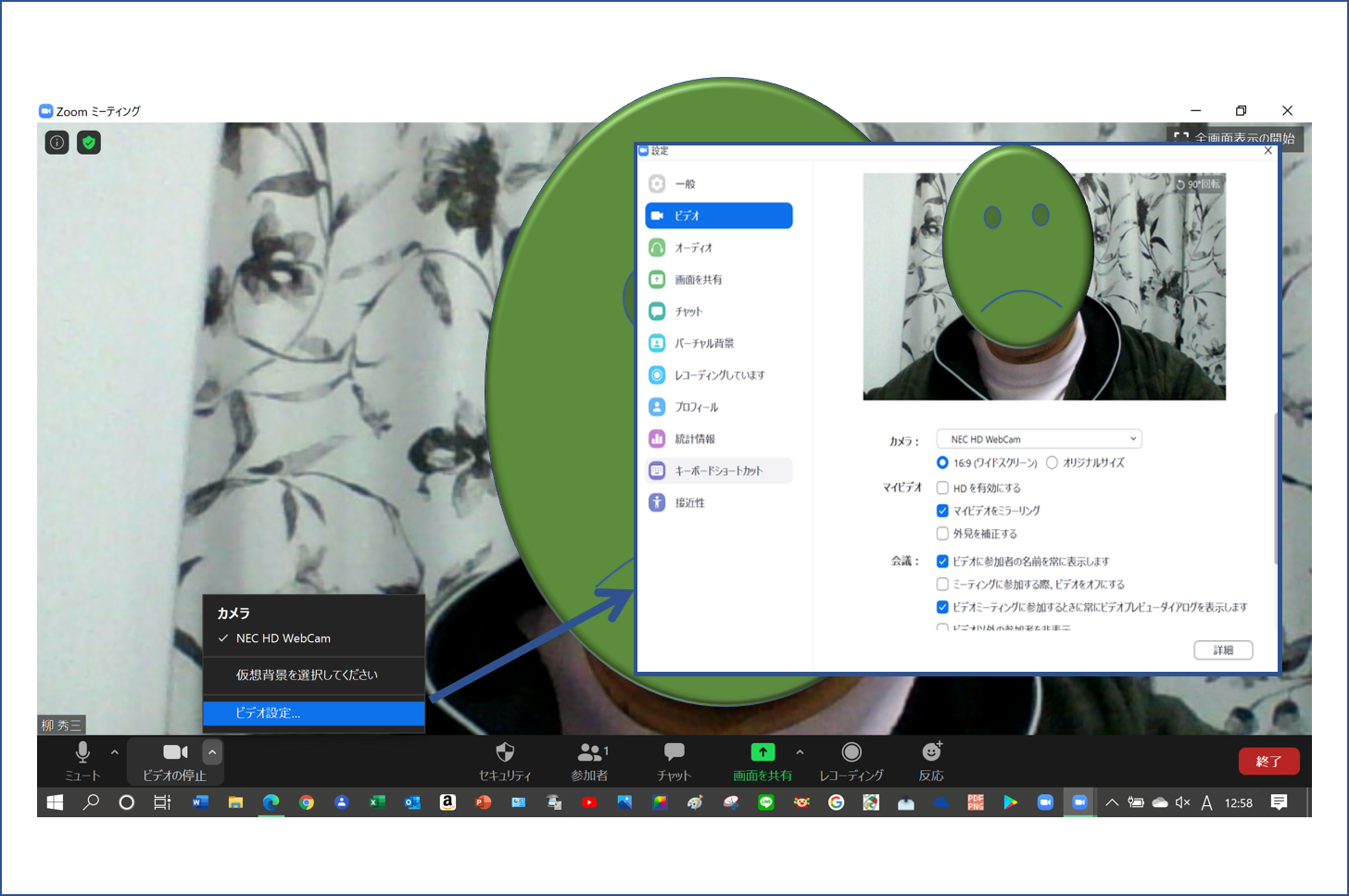This screenshot has height=896, width=1349.
Task: Uncheck mirror my video (マイビデオをミラーリング)
Action: pyautogui.click(x=942, y=511)
